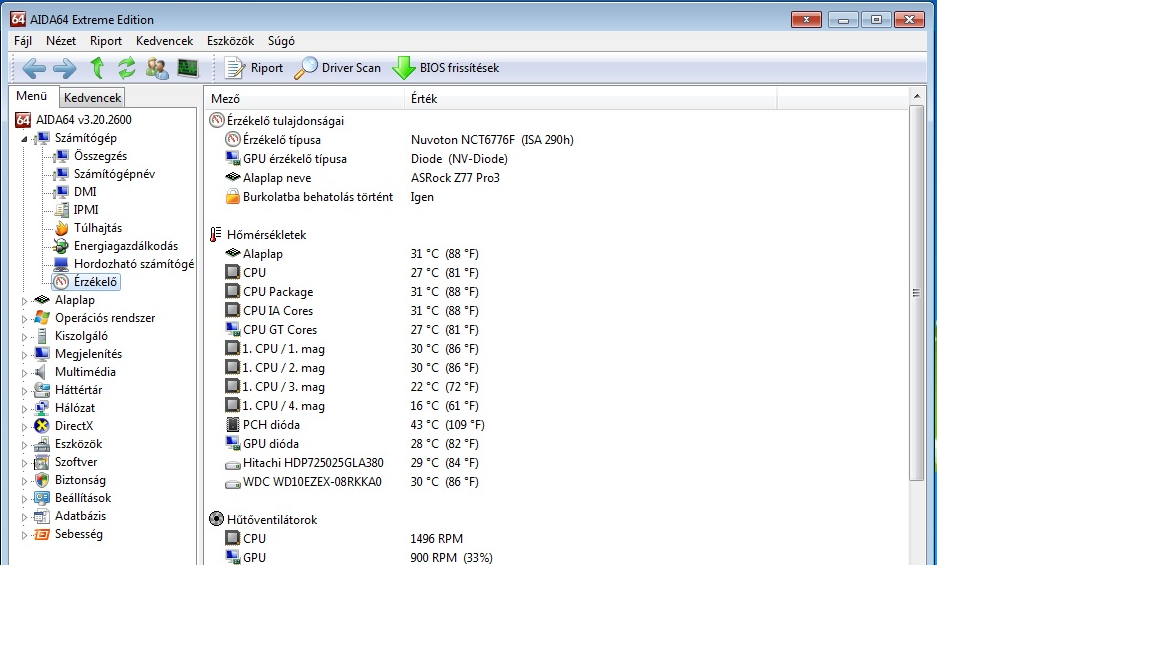Refresh with the green circular arrows icon

tap(126, 68)
